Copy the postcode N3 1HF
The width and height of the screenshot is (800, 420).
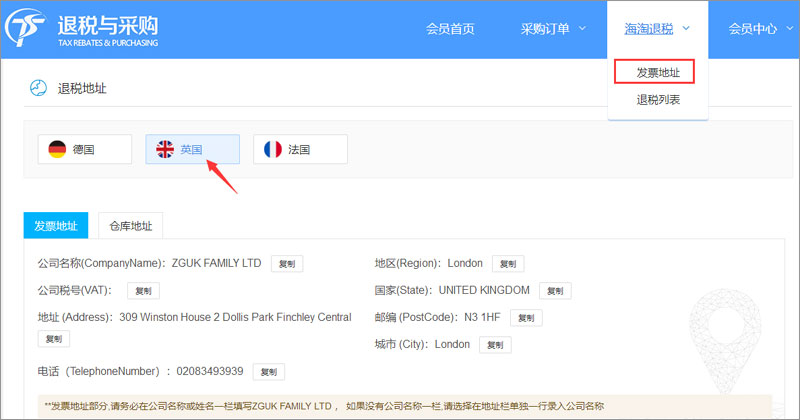525,318
